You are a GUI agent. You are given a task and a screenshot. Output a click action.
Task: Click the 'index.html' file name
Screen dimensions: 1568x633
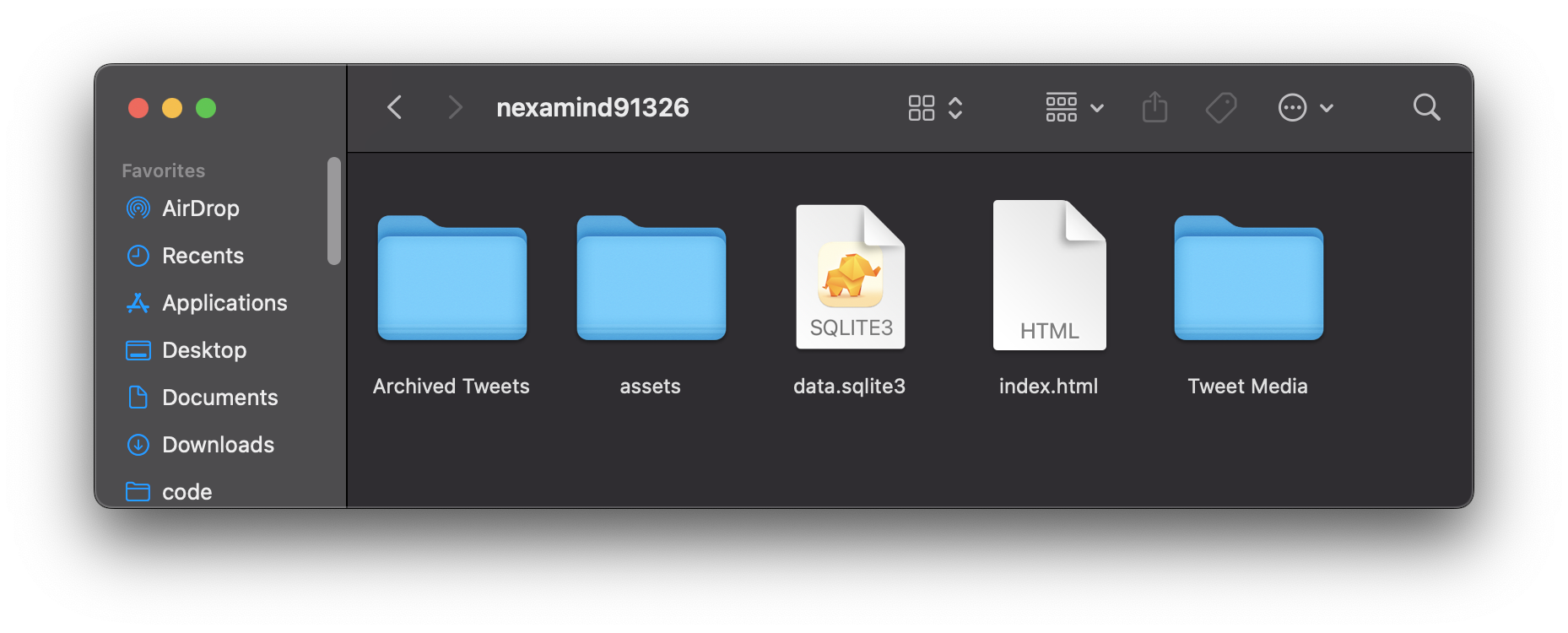[1048, 386]
